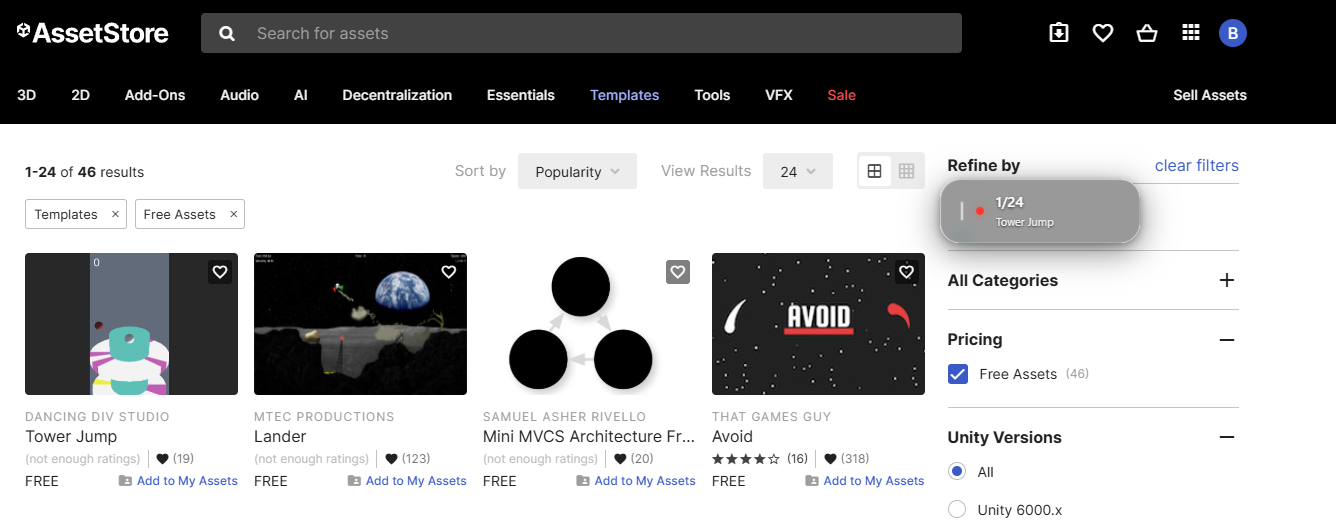Click publisher SAMUEL ASHER RIVELLO

(564, 416)
